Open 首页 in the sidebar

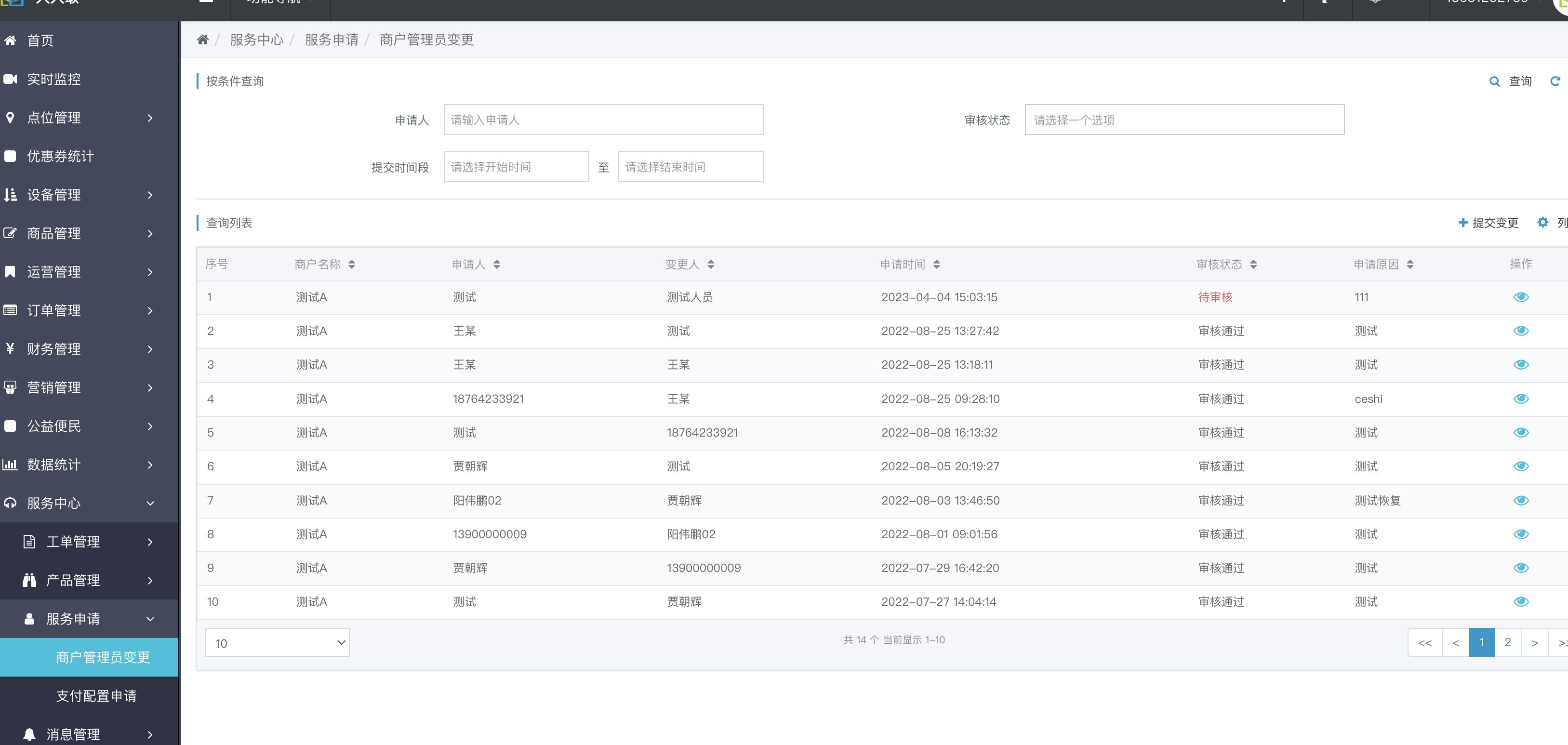pos(89,41)
